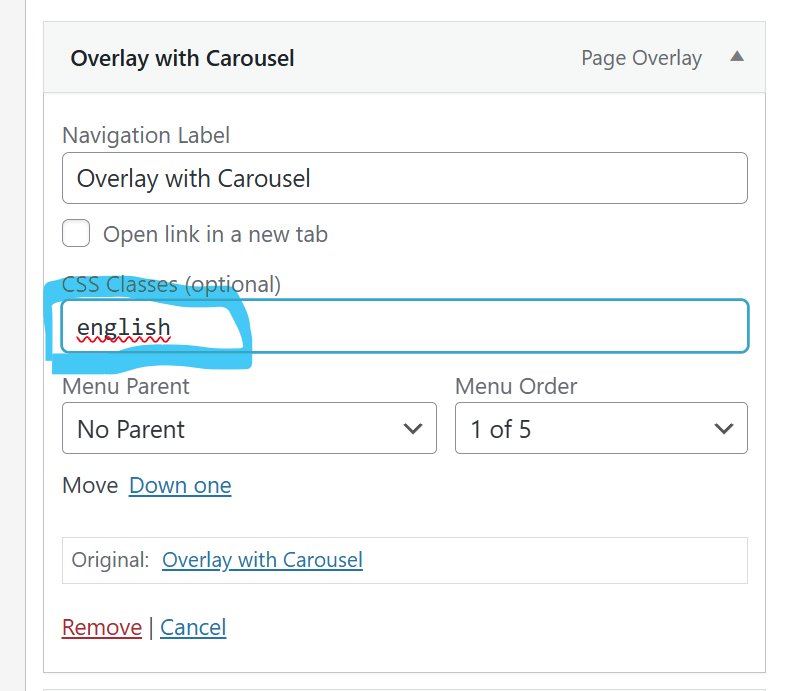The image size is (810, 691).
Task: Collapse the Overlay with Carousel menu item arrow
Action: [x=737, y=58]
